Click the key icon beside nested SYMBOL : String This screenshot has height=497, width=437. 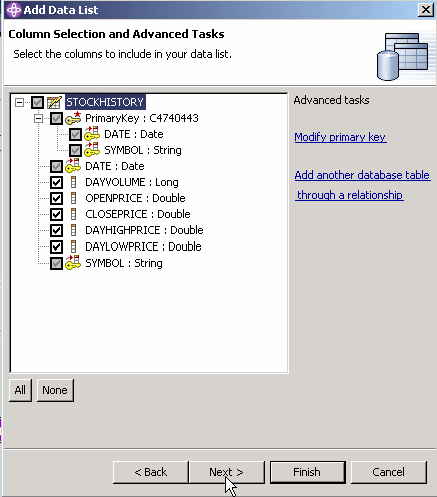coord(92,150)
